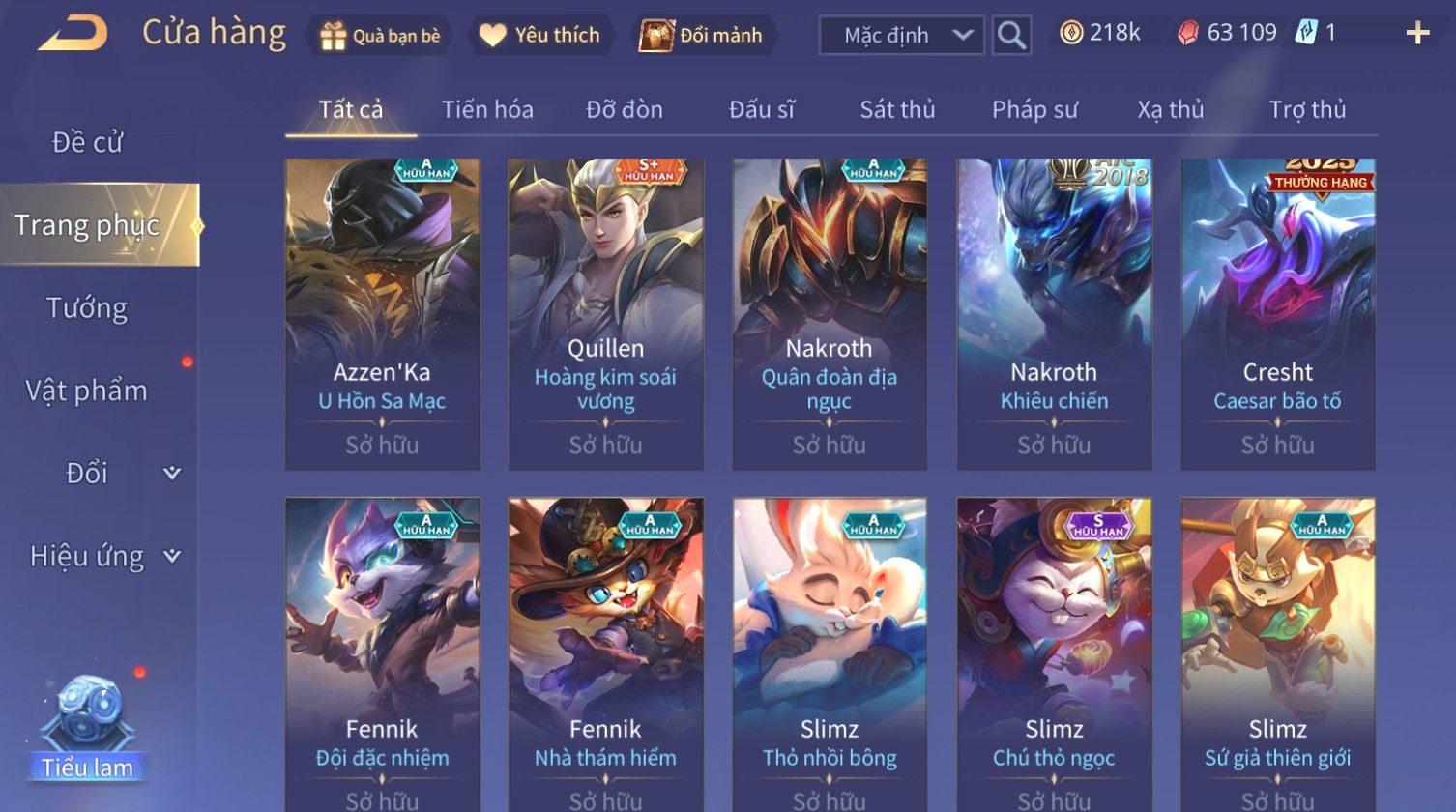Open the Đổi mảnh chest icon

click(x=655, y=36)
